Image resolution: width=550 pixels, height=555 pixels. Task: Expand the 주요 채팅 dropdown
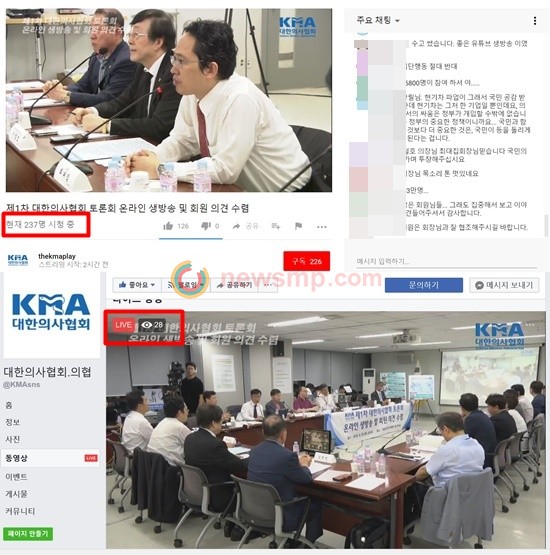[378, 21]
